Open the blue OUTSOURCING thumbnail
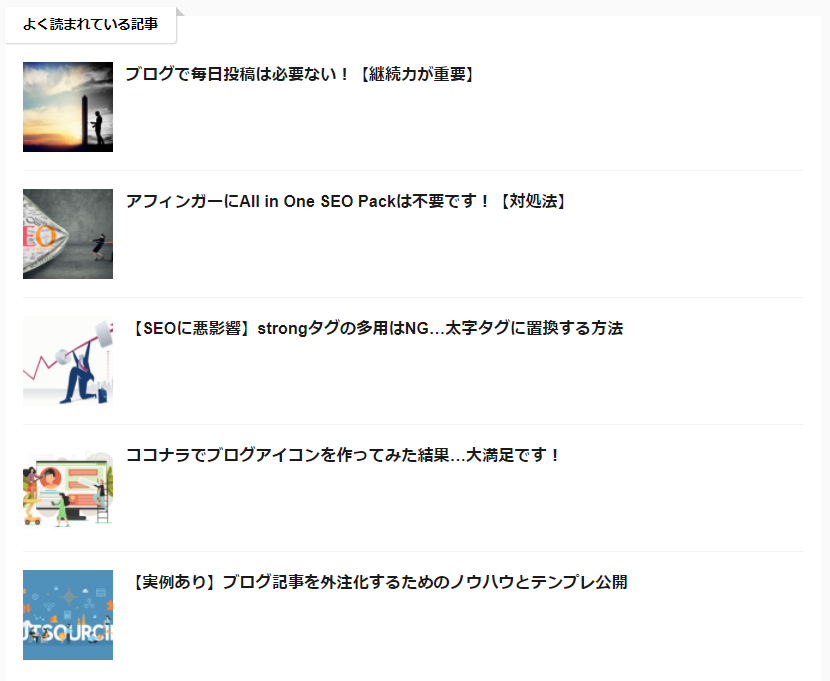This screenshot has width=830, height=681. (68, 615)
